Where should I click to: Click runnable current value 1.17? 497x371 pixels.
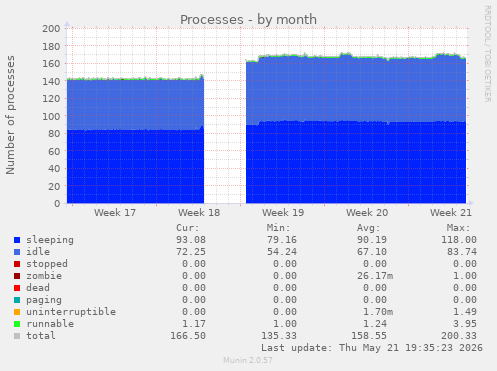click(x=194, y=324)
